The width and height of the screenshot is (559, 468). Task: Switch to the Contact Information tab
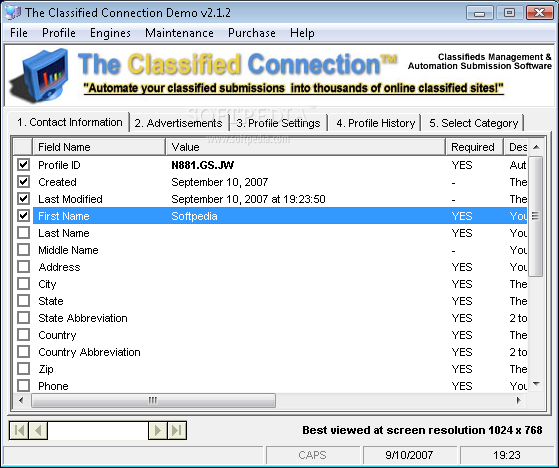[x=70, y=122]
